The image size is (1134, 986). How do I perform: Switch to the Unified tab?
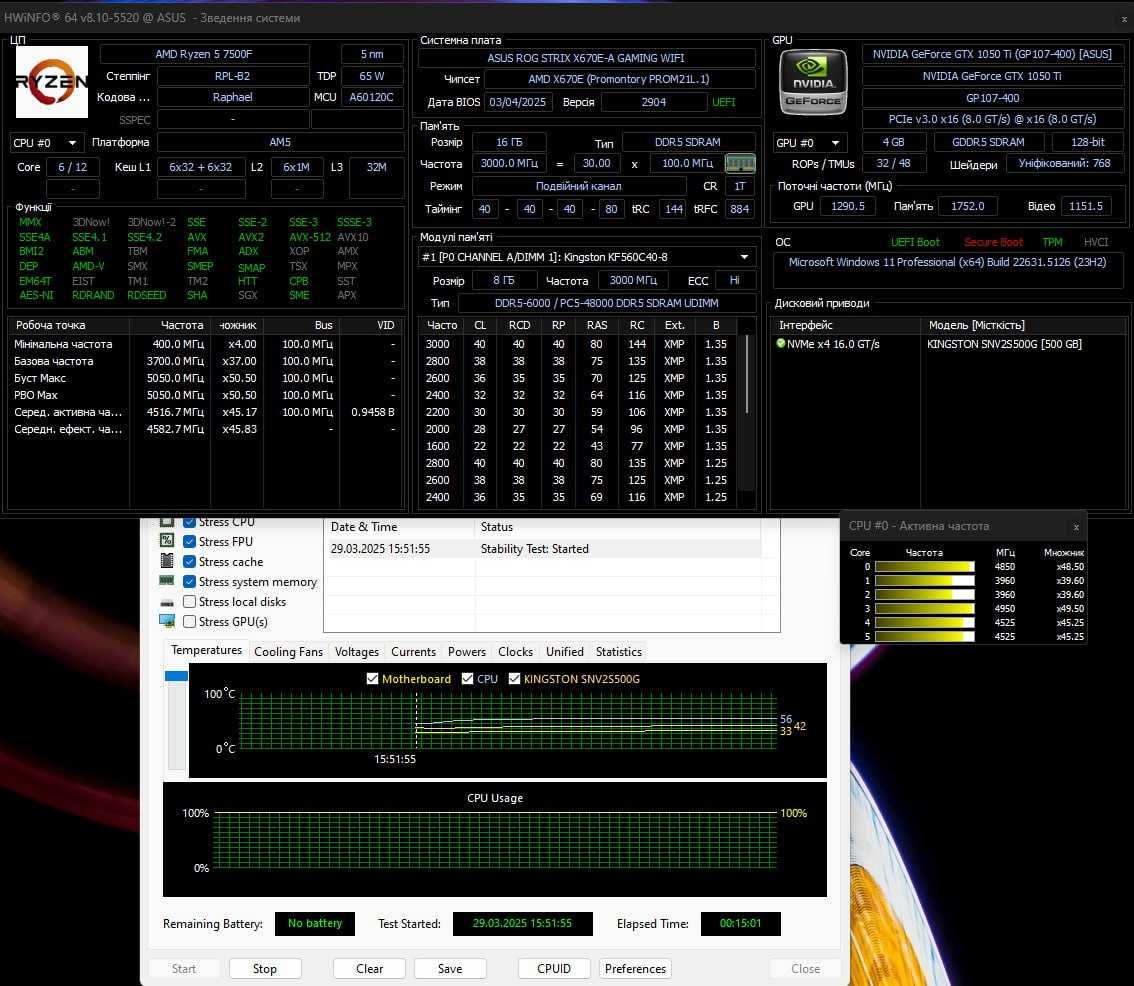(x=564, y=652)
